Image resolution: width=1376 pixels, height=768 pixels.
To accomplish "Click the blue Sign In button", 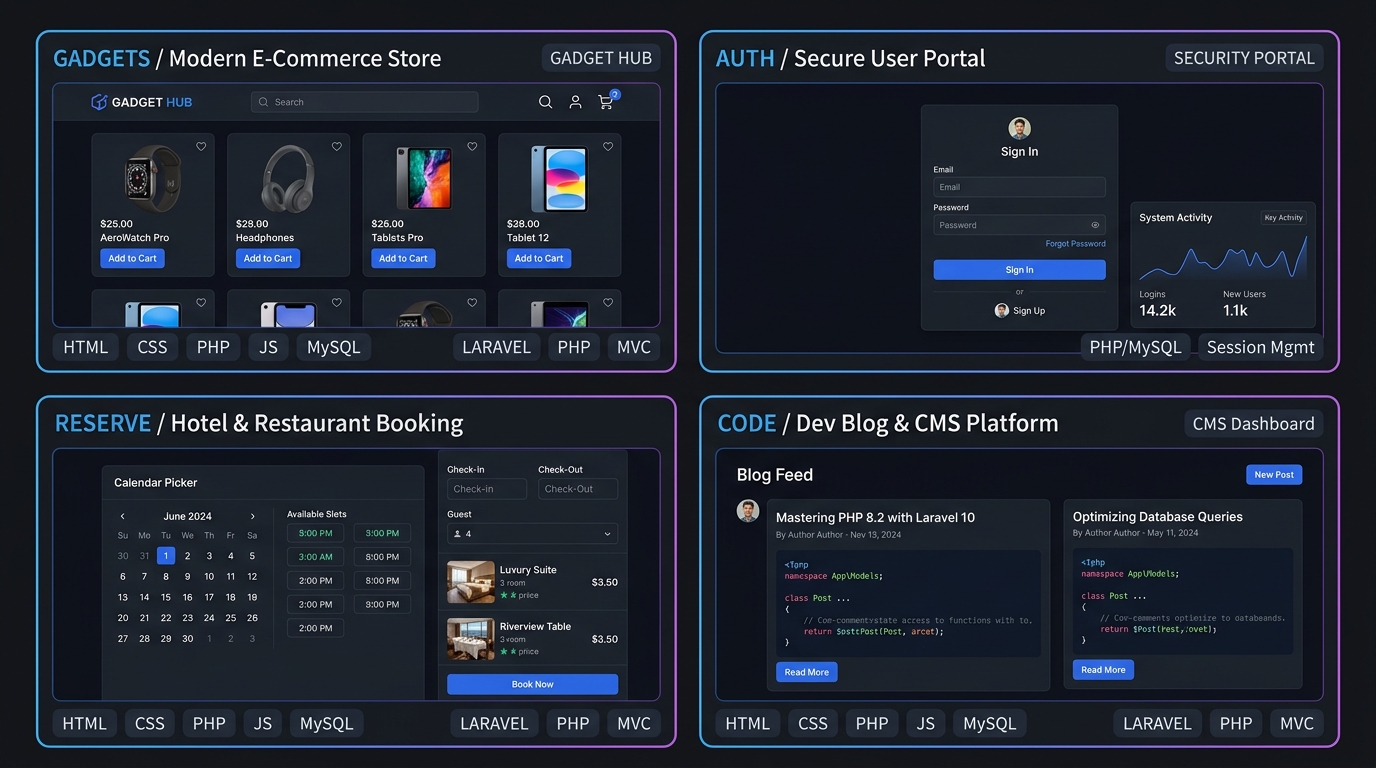I will tap(1019, 270).
